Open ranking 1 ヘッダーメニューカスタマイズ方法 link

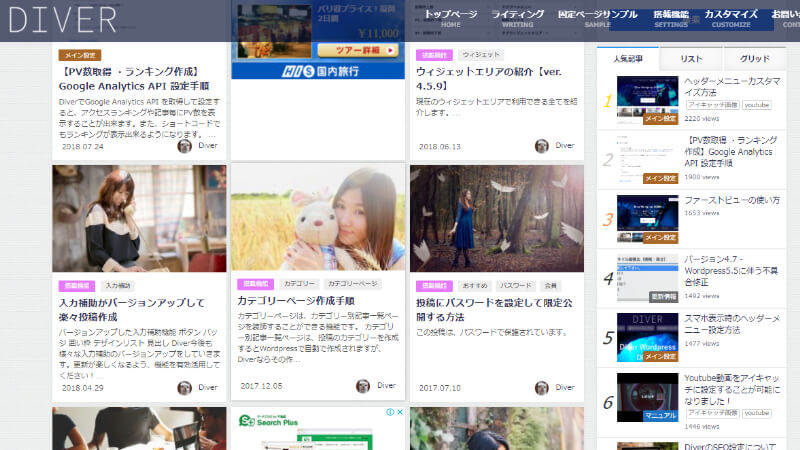[732, 87]
